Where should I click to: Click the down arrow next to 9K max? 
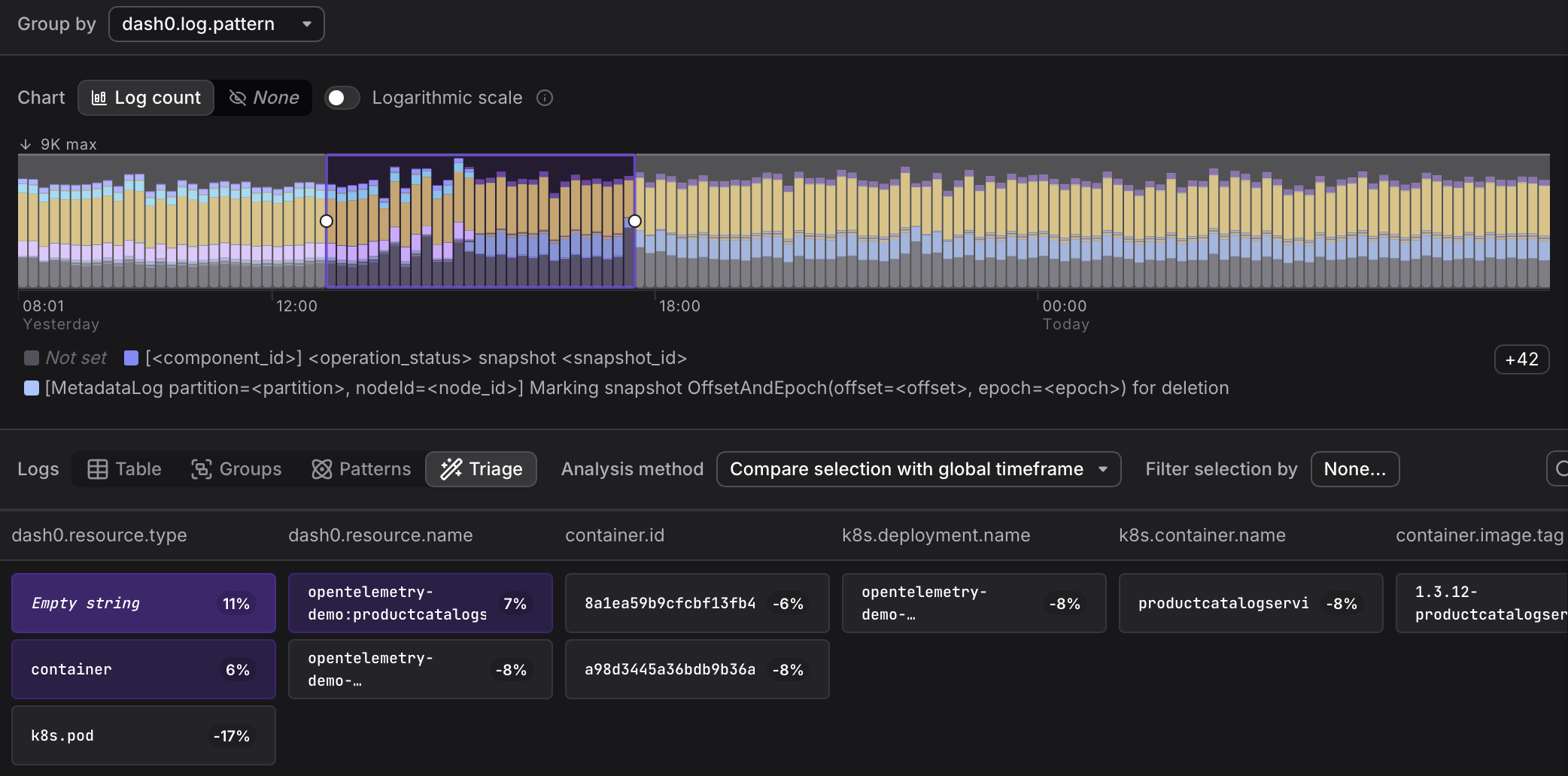[x=26, y=144]
